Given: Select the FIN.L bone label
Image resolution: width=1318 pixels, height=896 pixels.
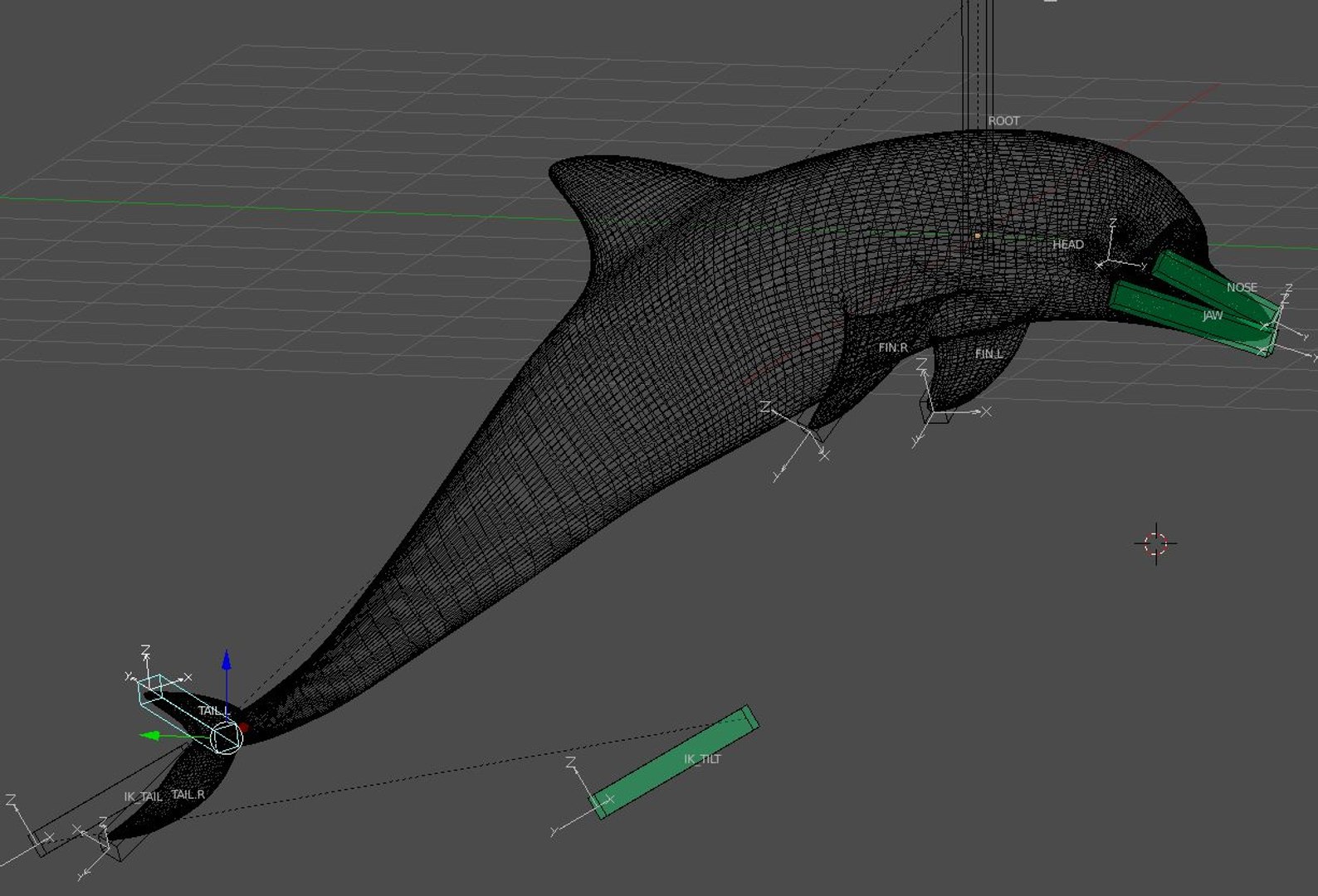Looking at the screenshot, I should click(x=988, y=354).
